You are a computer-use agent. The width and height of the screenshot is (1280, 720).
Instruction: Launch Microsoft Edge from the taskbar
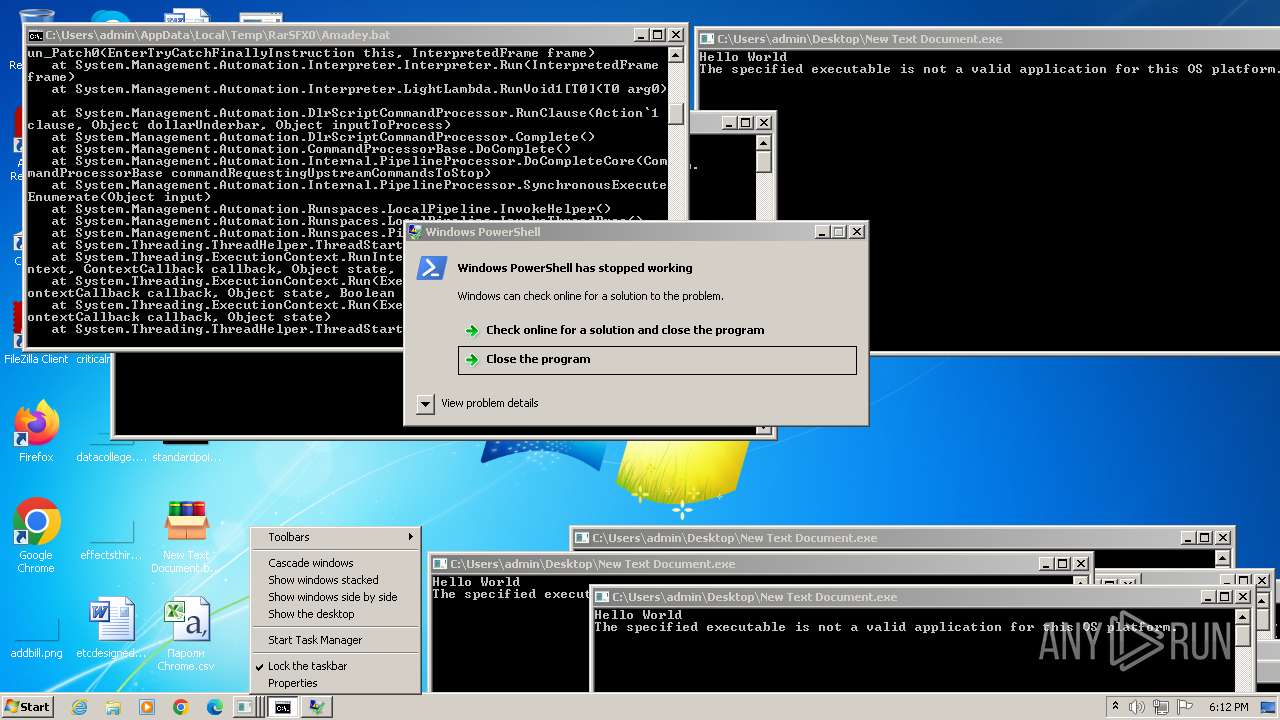coord(215,707)
